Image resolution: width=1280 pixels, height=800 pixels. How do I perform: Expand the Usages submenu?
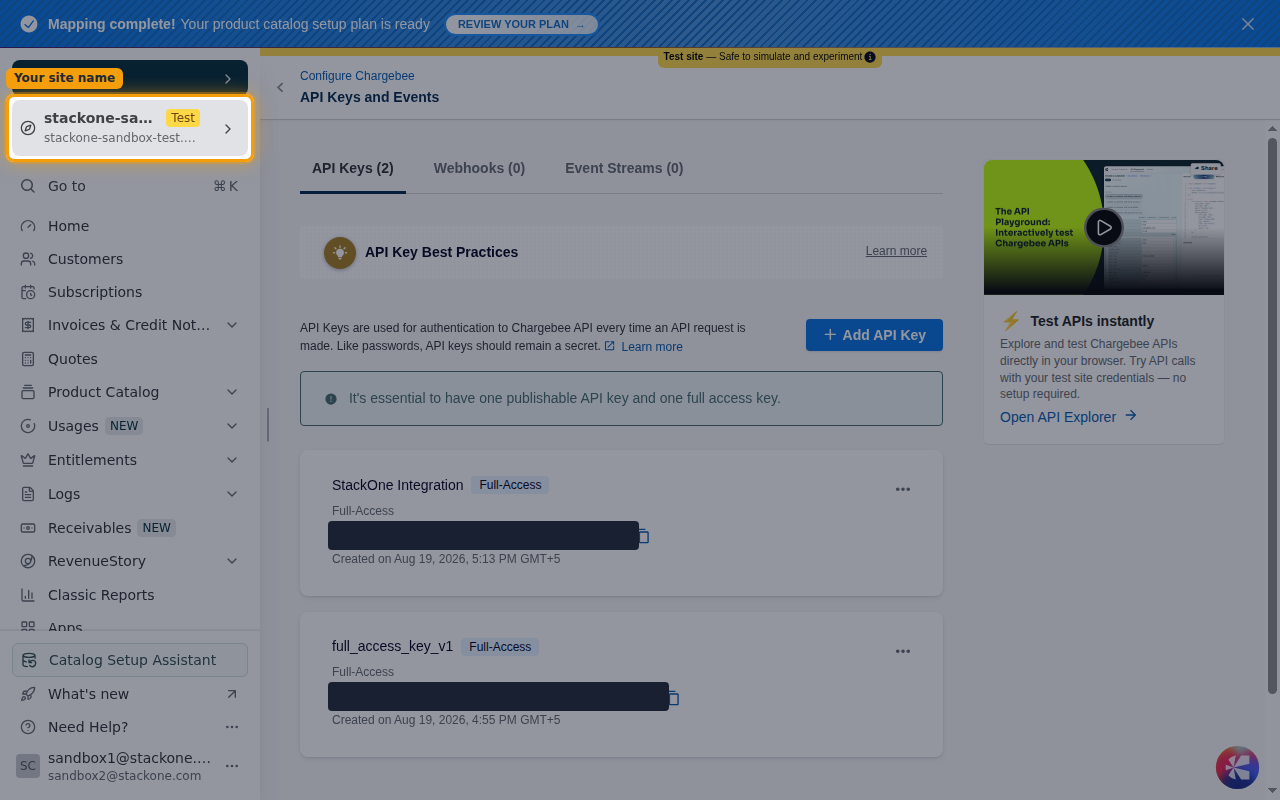232,426
